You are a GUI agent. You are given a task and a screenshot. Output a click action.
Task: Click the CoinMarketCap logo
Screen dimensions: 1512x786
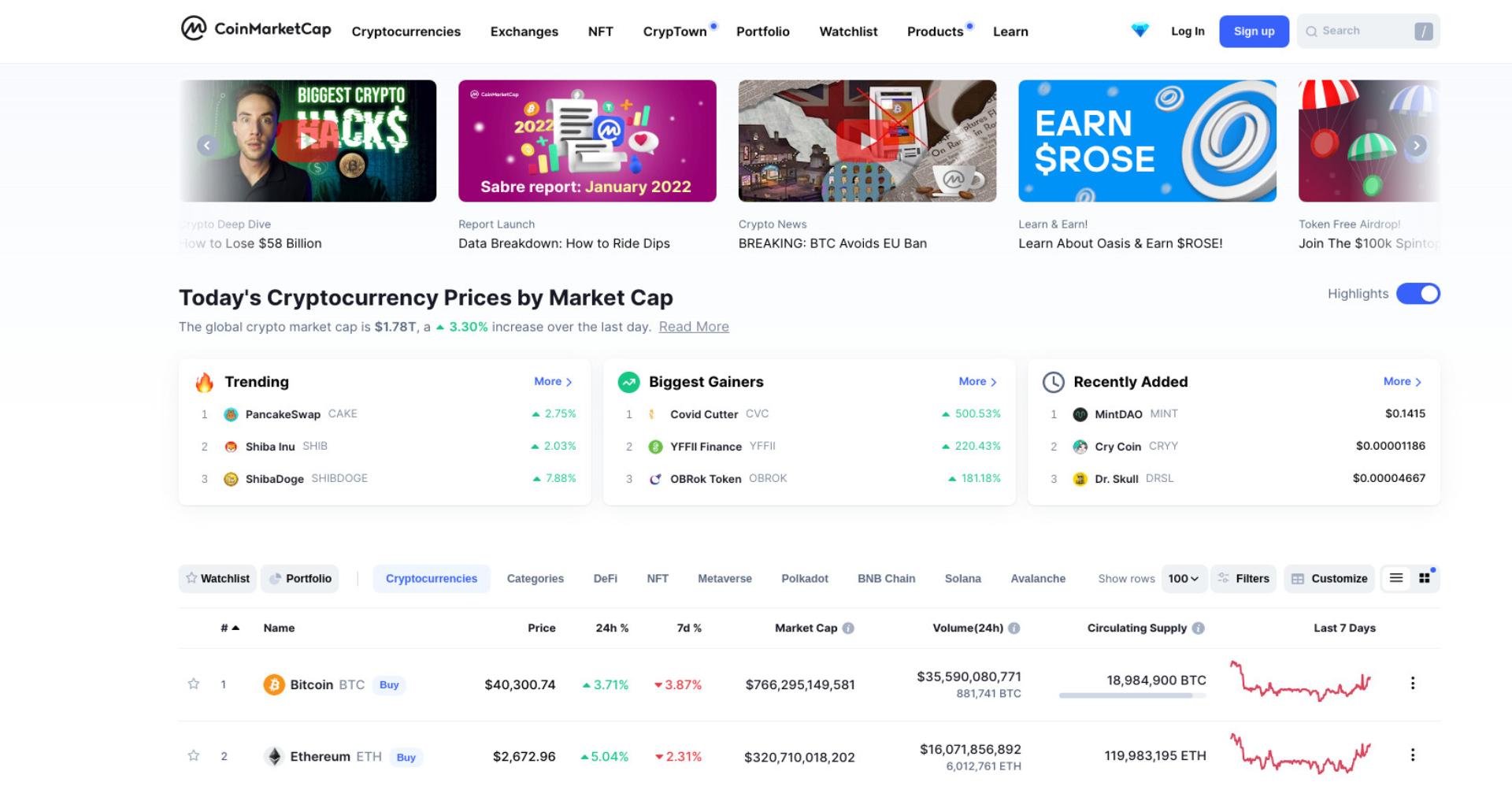[256, 29]
